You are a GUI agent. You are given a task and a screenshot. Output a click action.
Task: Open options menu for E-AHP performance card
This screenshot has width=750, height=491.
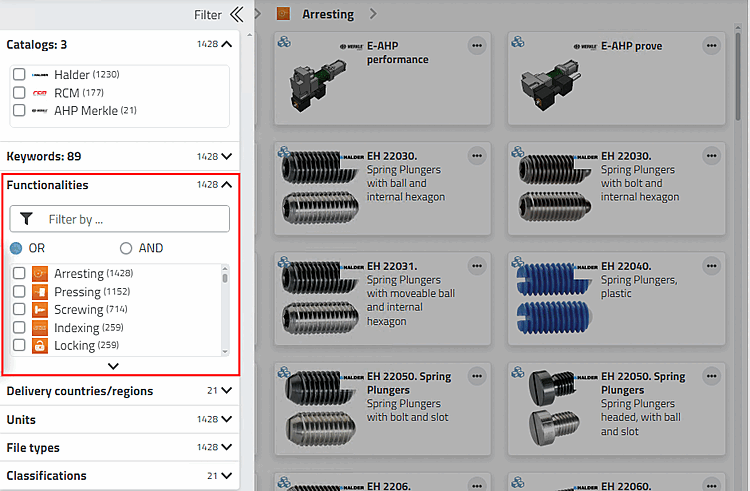pos(477,46)
